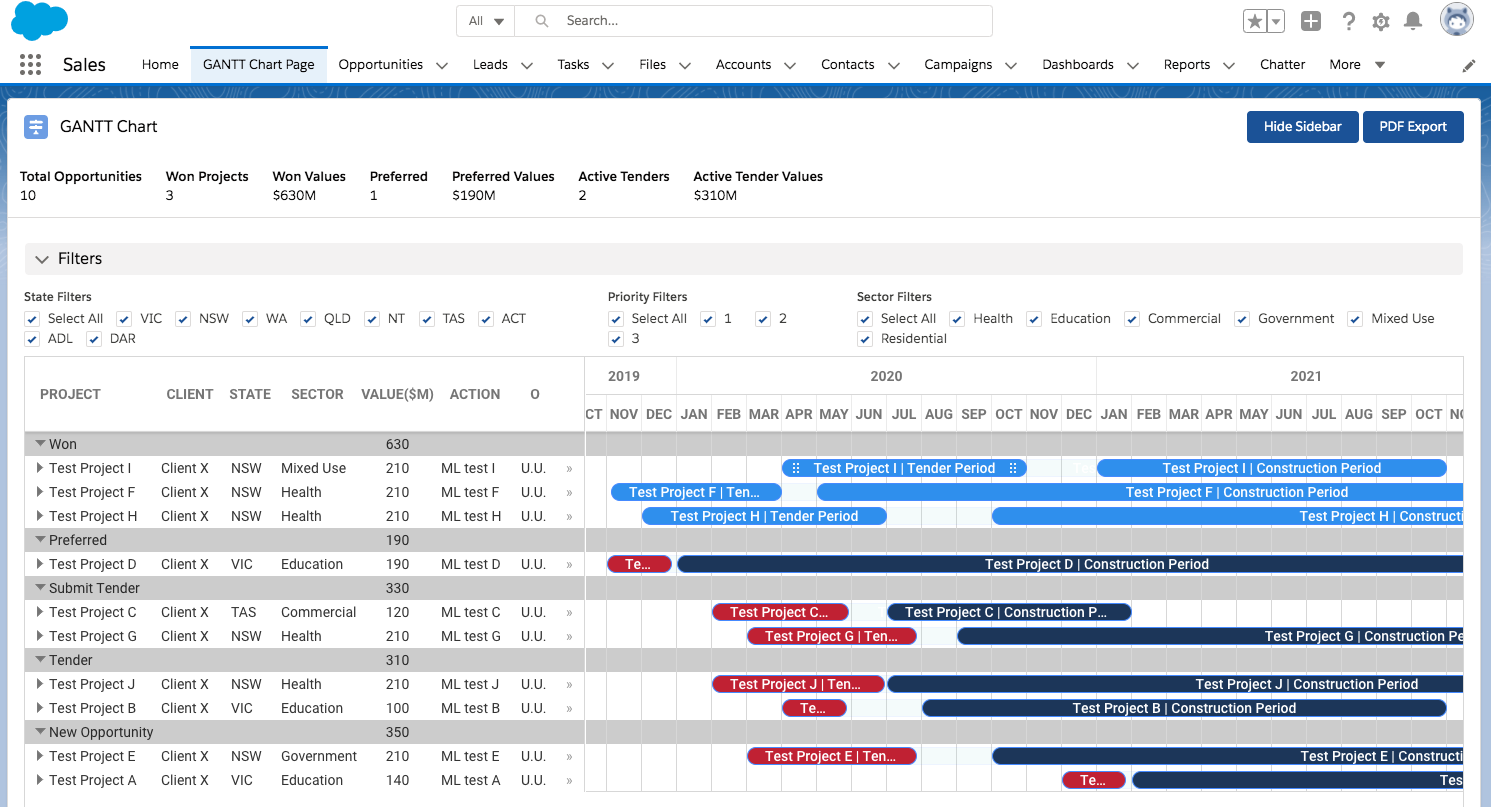Toggle the Health sector filter checkbox
The width and height of the screenshot is (1491, 807).
tap(957, 319)
